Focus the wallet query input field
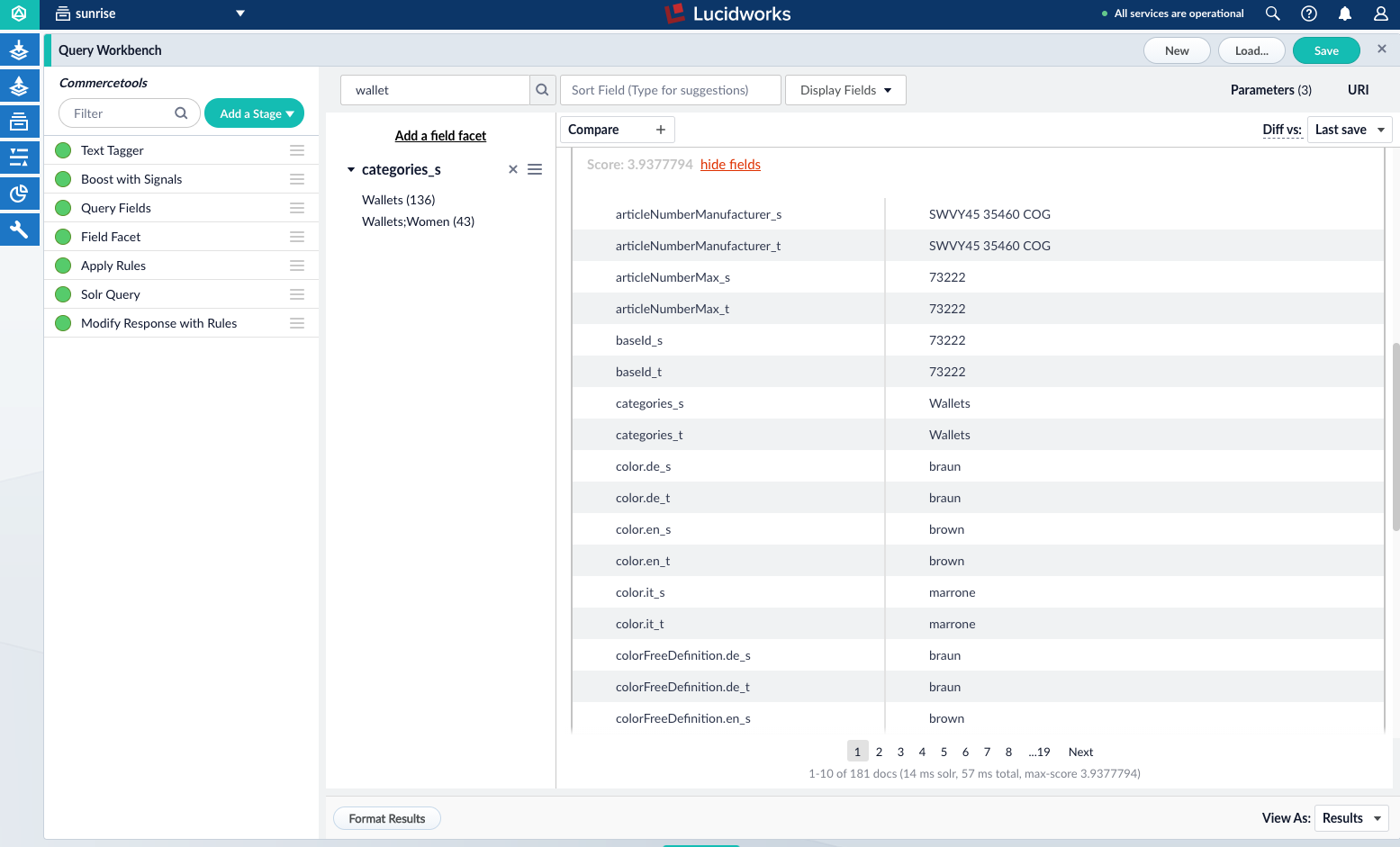 coord(435,90)
